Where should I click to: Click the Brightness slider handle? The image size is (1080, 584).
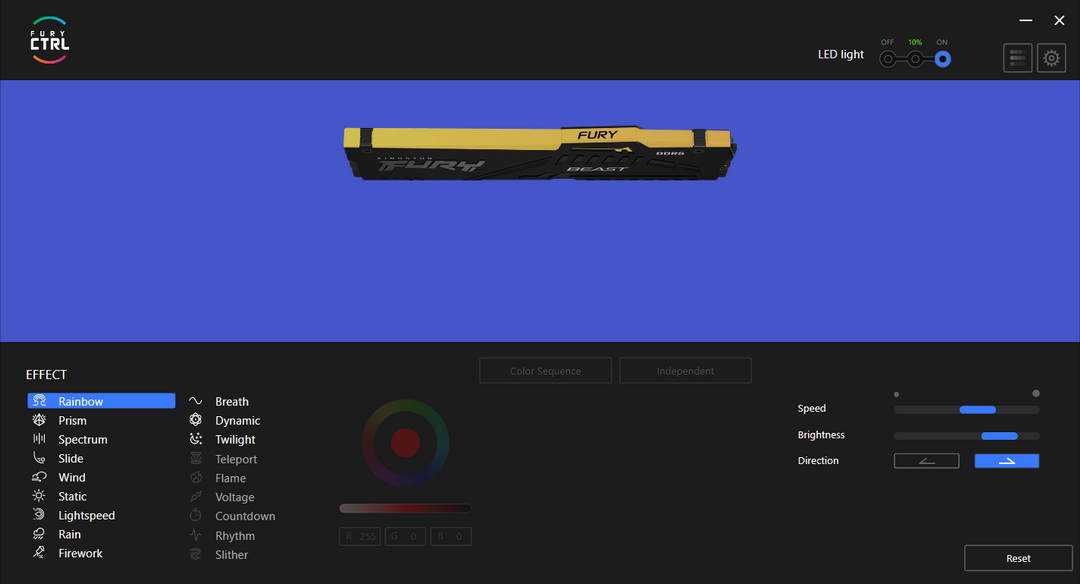[x=999, y=436]
